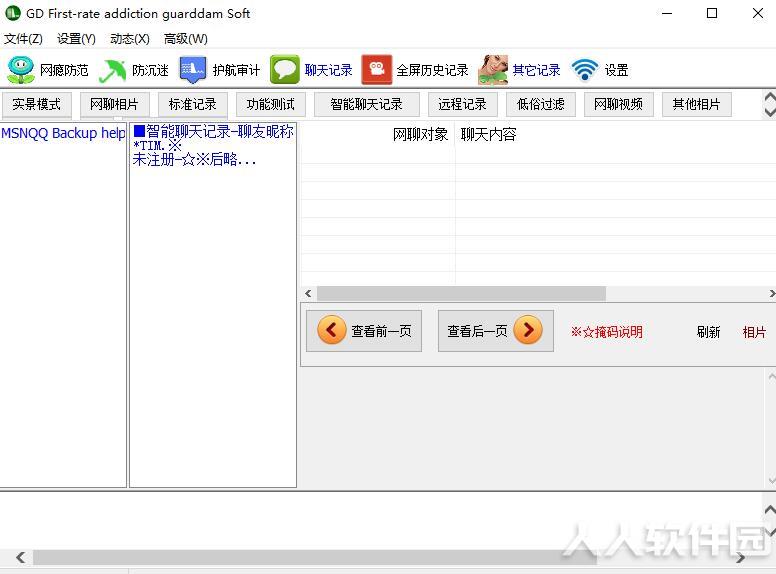Click the orange left arrow on 查看前一页
Screen dimensions: 776x574
(x=332, y=330)
